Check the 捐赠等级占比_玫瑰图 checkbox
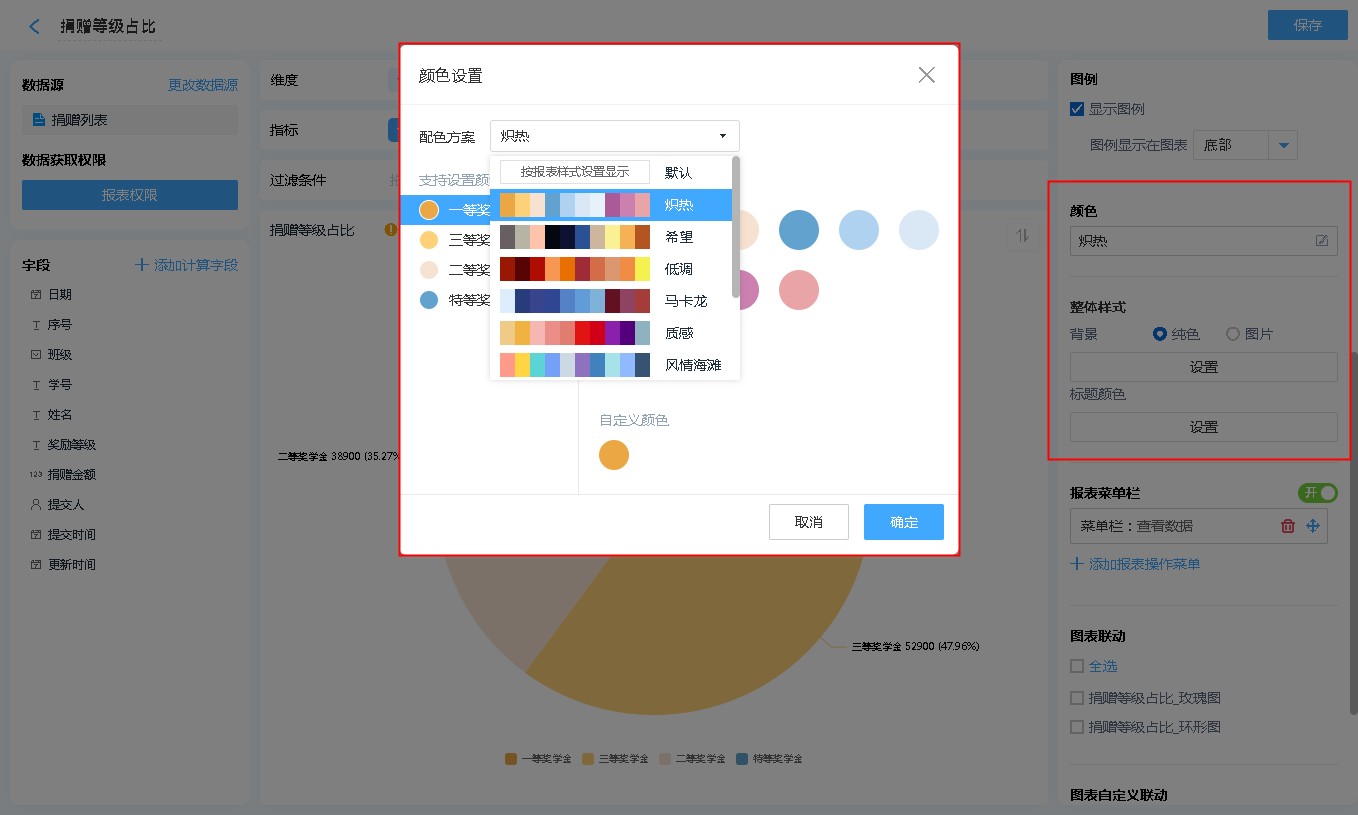 click(x=1077, y=698)
